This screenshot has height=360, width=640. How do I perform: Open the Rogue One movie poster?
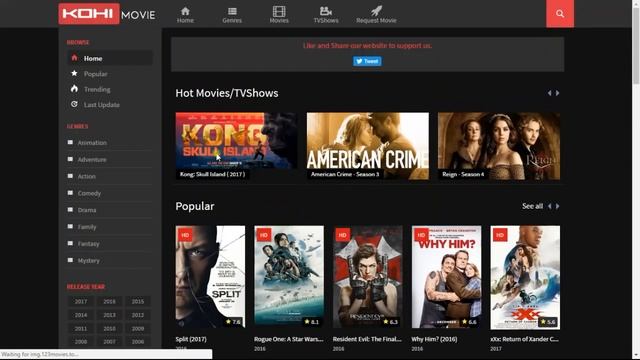[x=289, y=277]
